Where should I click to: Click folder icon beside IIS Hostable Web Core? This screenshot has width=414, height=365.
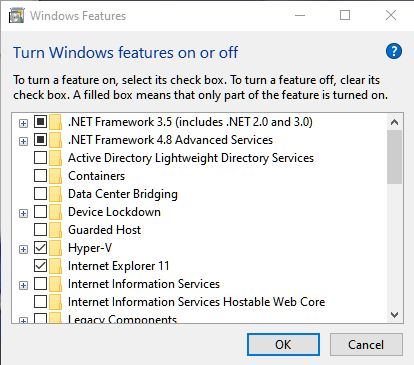(x=55, y=302)
